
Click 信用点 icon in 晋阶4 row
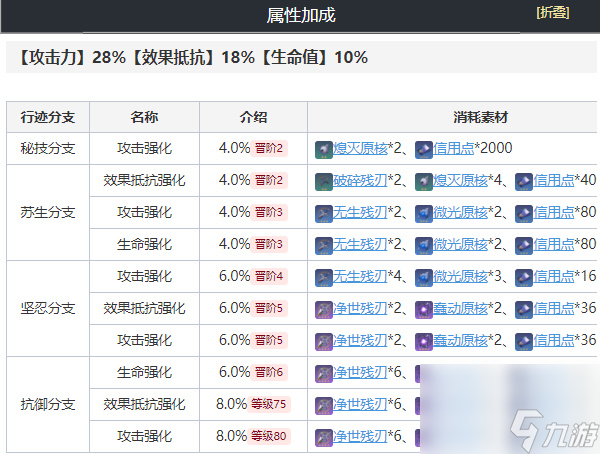[524, 278]
